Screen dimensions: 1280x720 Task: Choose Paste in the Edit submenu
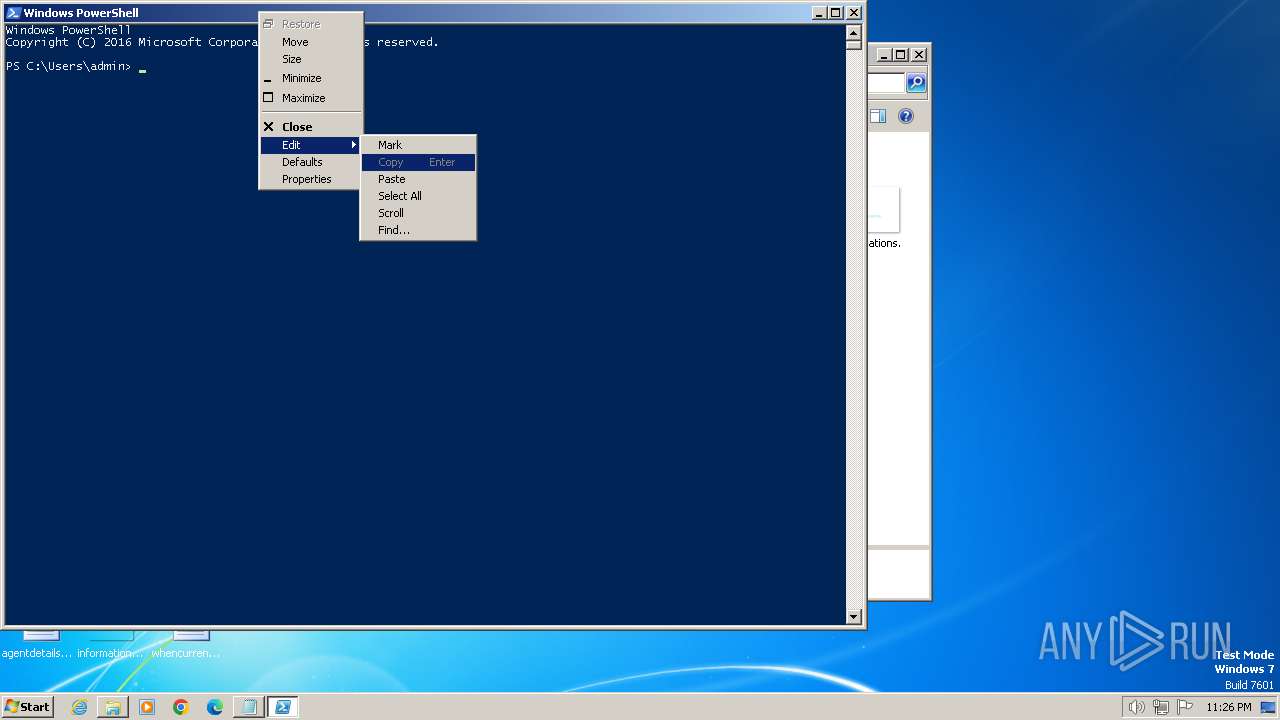point(418,179)
